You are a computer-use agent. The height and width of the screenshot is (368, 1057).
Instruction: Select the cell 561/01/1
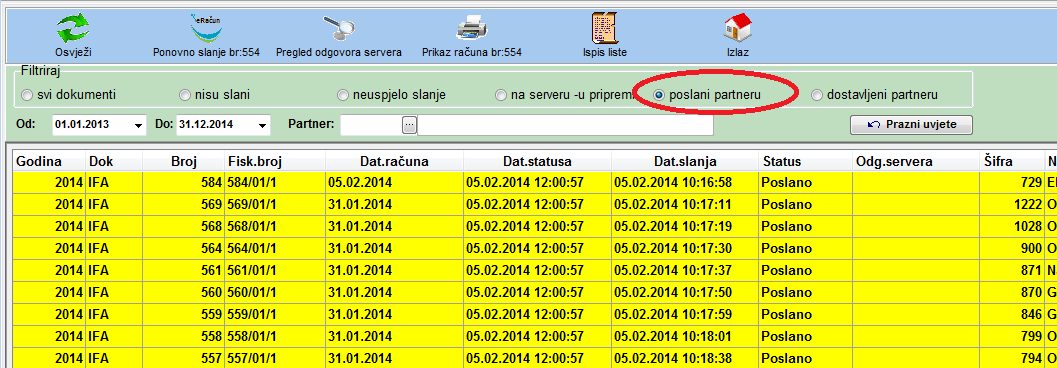(275, 270)
